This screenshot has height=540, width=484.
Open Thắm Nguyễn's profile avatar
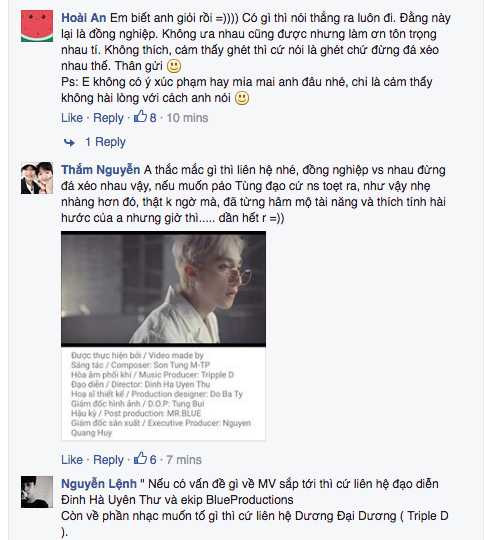[37, 178]
